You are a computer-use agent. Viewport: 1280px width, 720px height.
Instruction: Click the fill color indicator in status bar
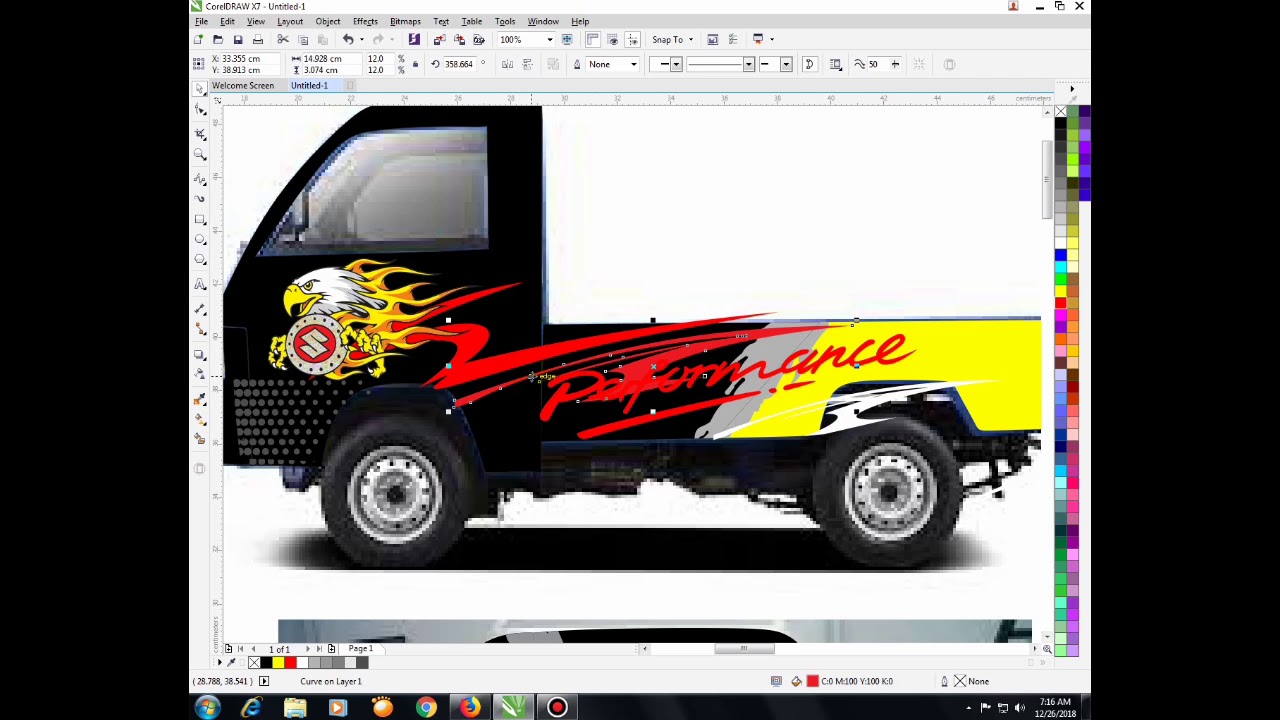tap(812, 681)
